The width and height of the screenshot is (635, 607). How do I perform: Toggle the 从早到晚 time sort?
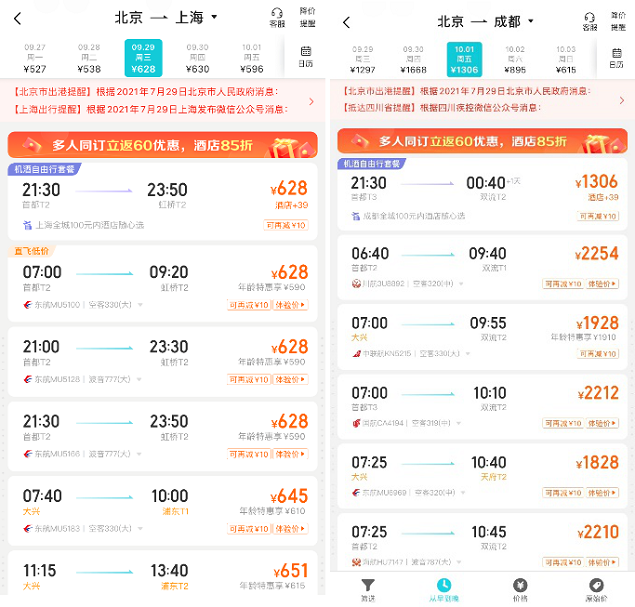point(443,589)
